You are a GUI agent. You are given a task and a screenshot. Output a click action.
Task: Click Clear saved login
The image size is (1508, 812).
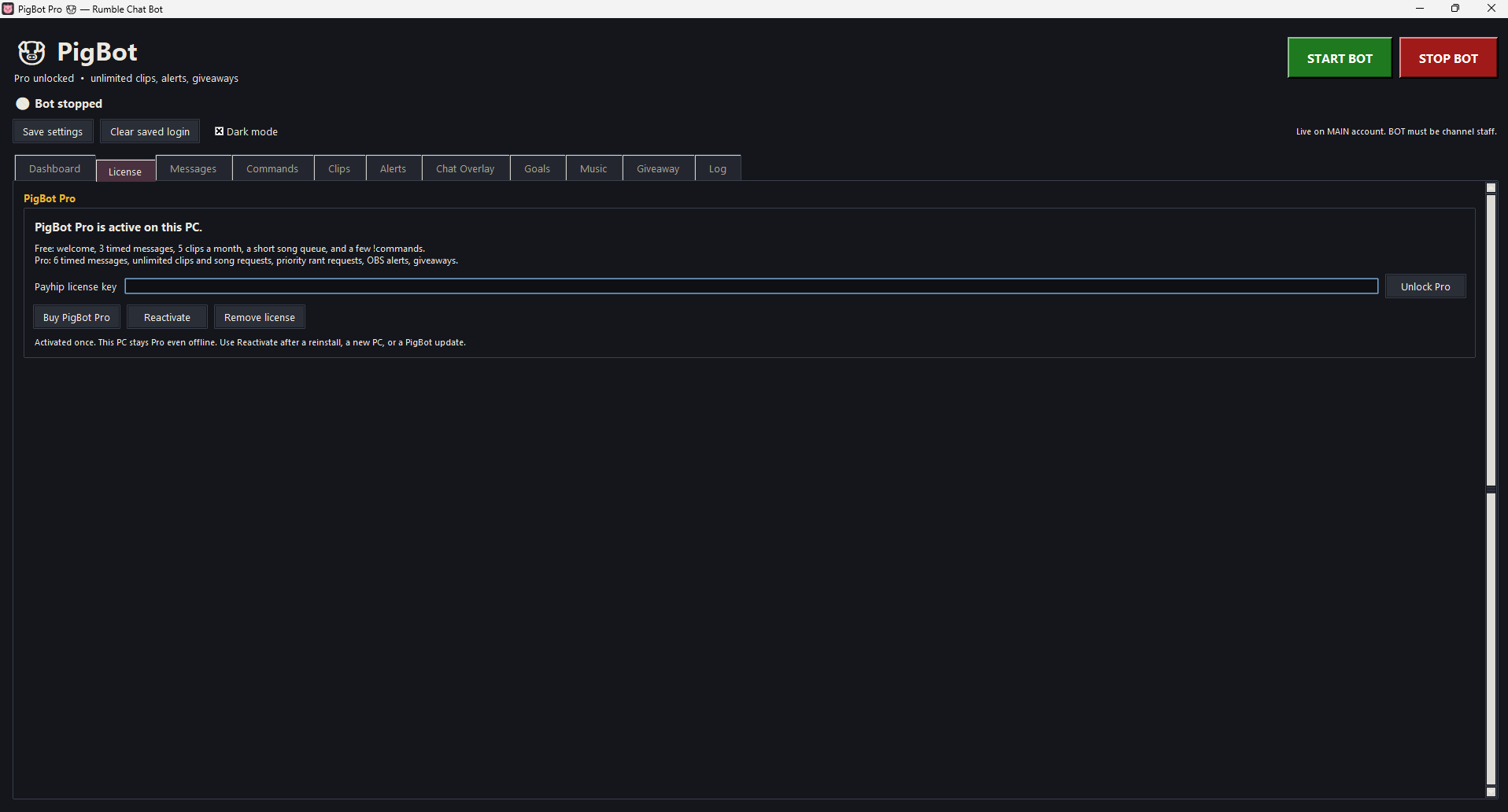point(150,131)
